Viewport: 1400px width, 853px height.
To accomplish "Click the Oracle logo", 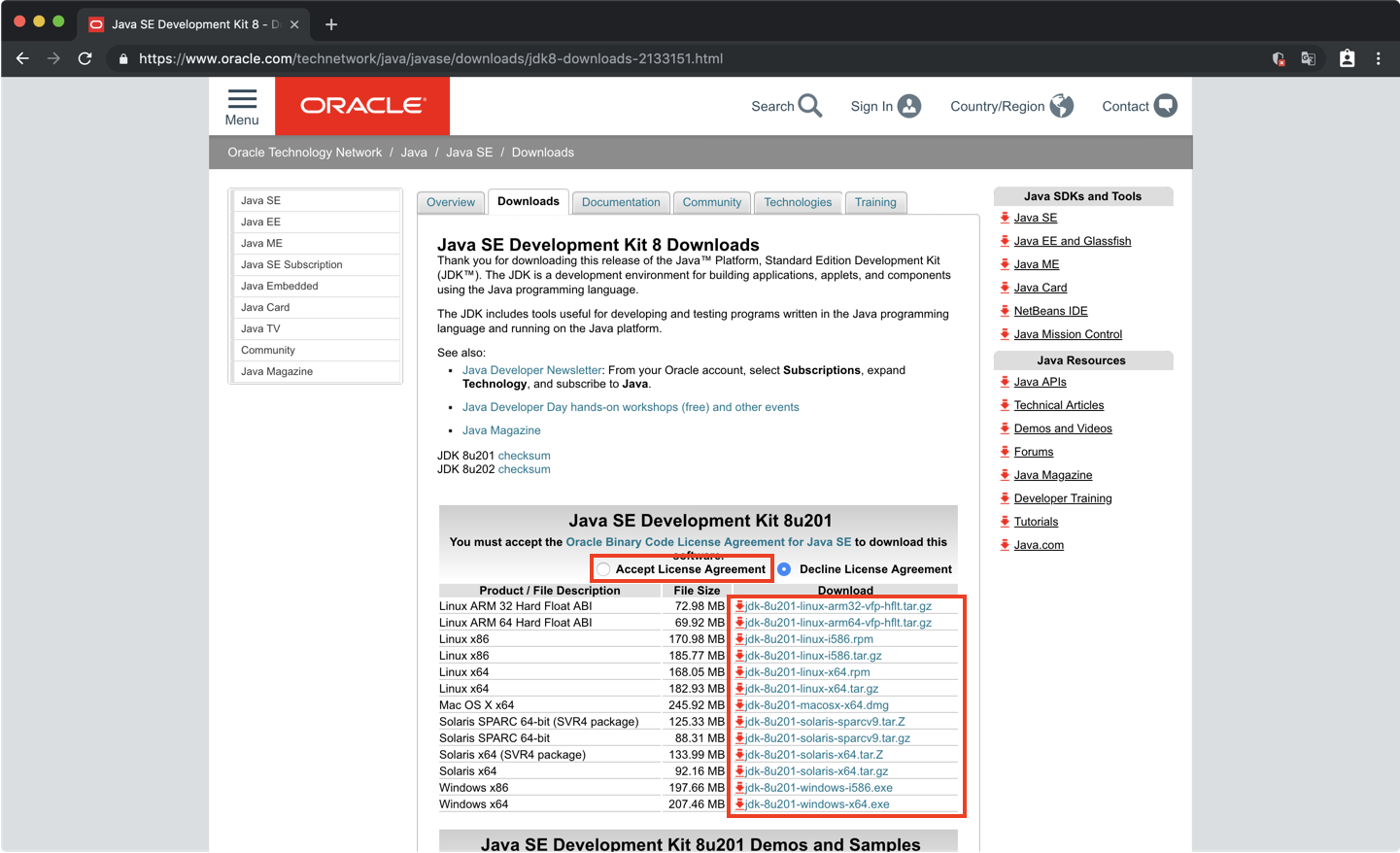I will point(362,106).
